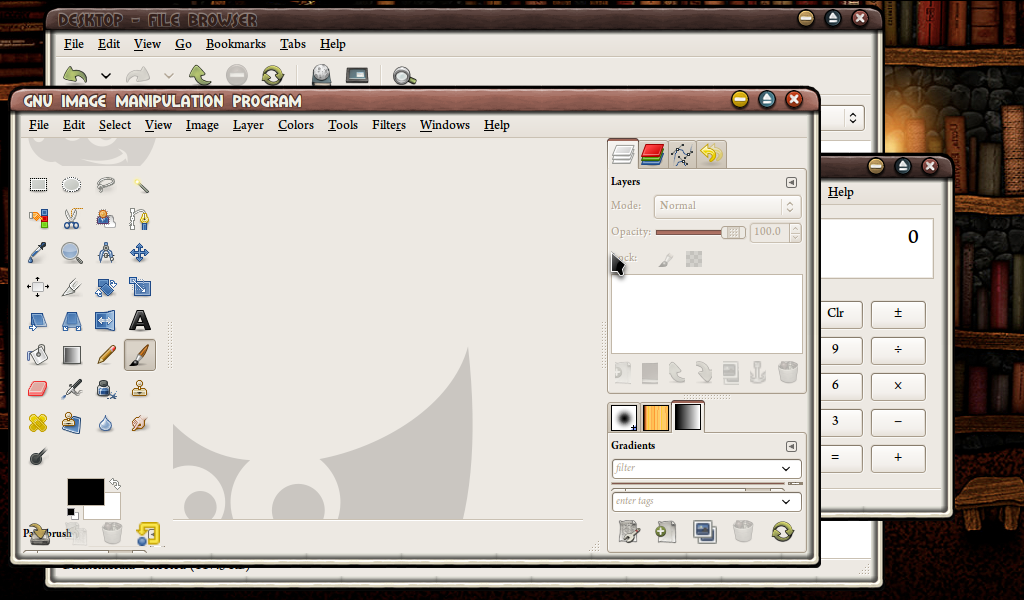Screen dimensions: 1024x600
Task: Click the layer Opacity slider
Action: 700,232
